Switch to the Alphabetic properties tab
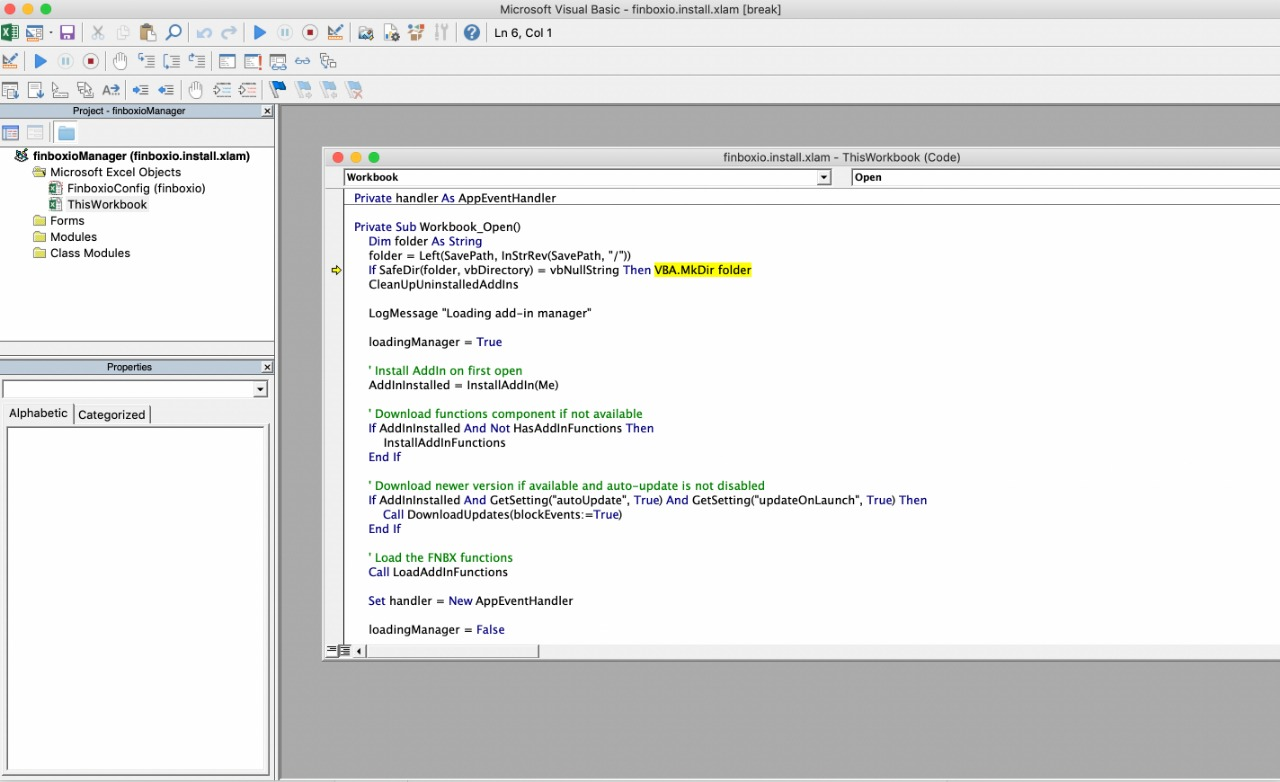This screenshot has height=782, width=1280. coord(38,414)
